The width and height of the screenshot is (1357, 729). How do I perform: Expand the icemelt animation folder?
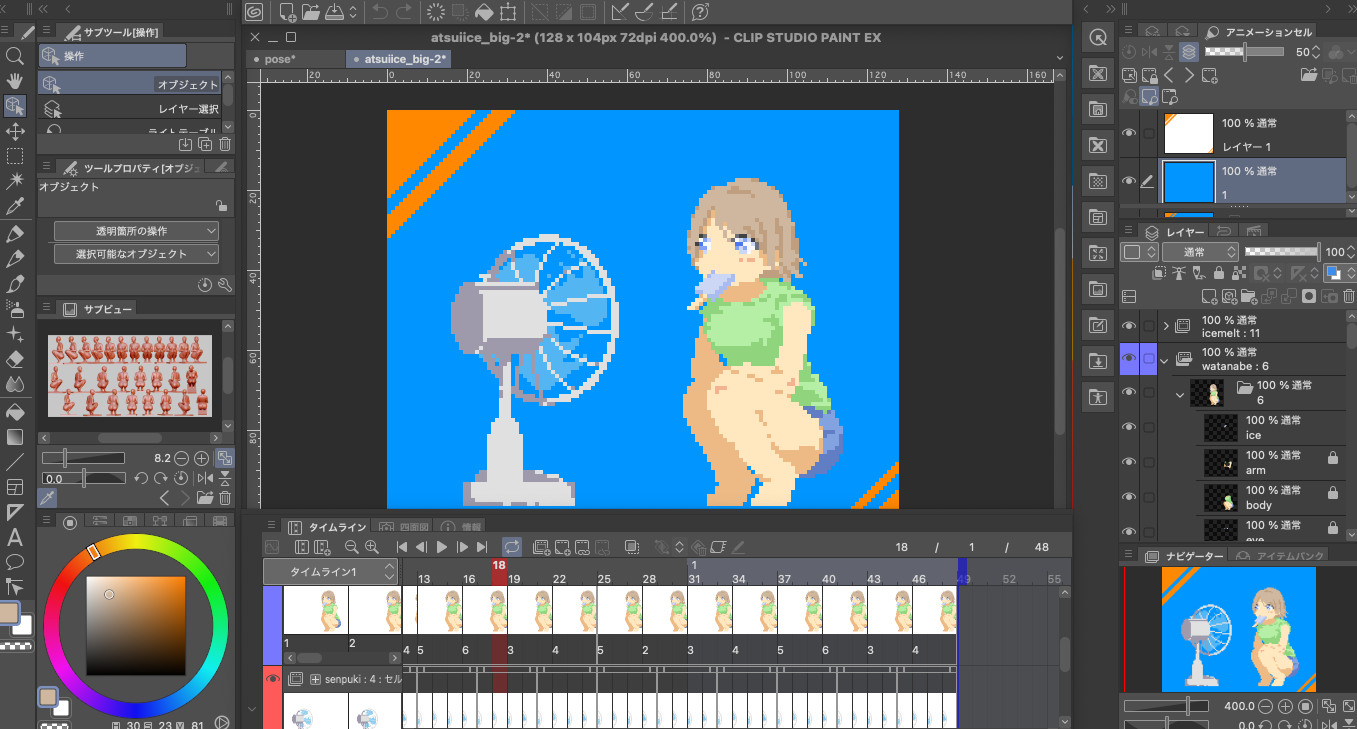click(x=1166, y=326)
